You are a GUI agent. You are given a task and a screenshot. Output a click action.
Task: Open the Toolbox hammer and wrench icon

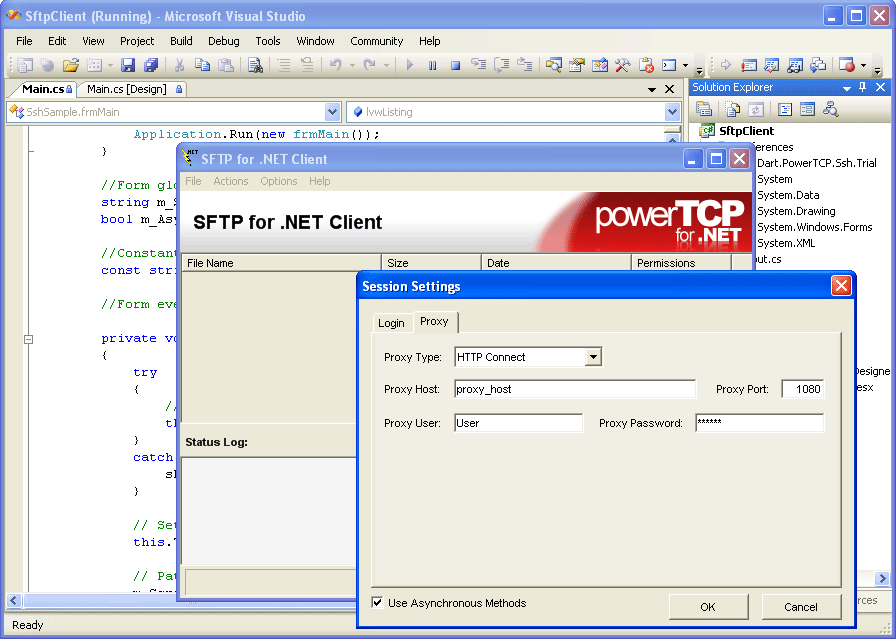pyautogui.click(x=622, y=65)
